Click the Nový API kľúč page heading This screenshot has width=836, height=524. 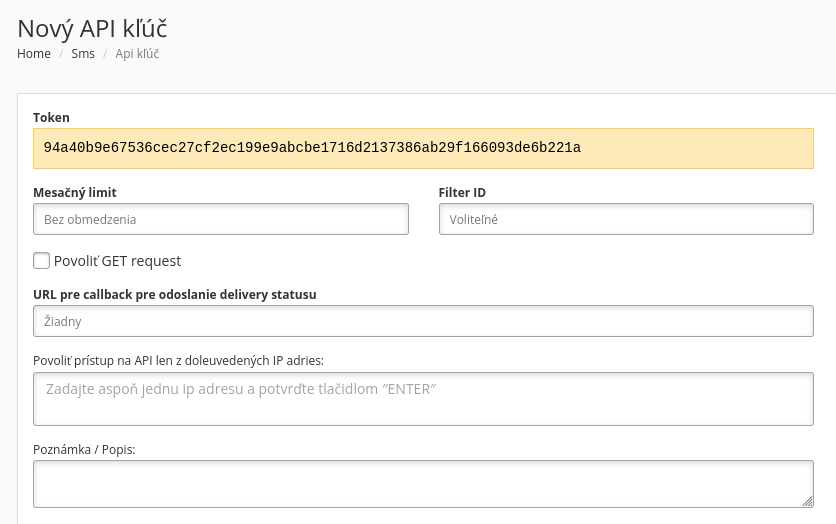[92, 25]
